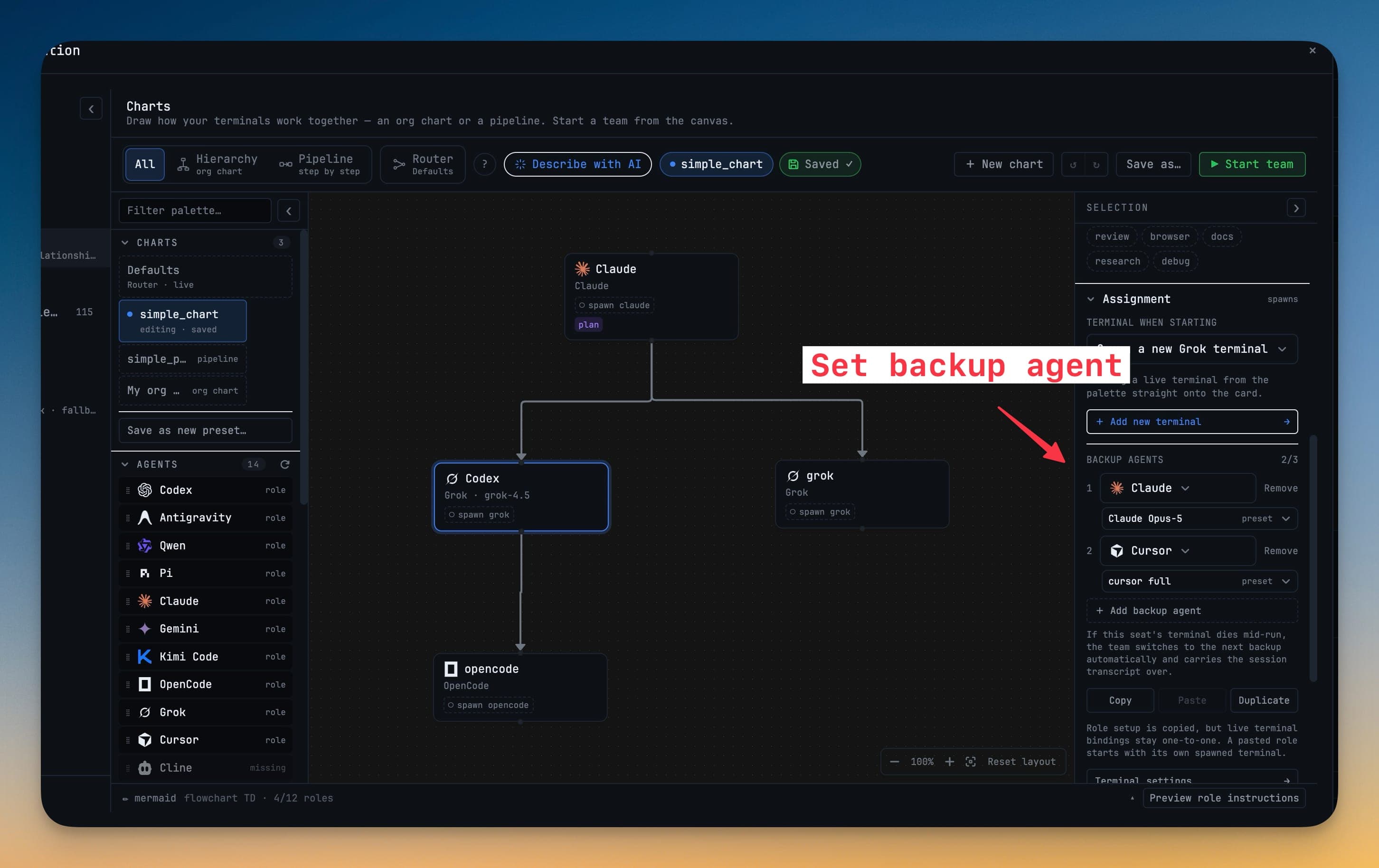
Task: Click the 'Save as new preset…' field
Action: [x=205, y=431]
